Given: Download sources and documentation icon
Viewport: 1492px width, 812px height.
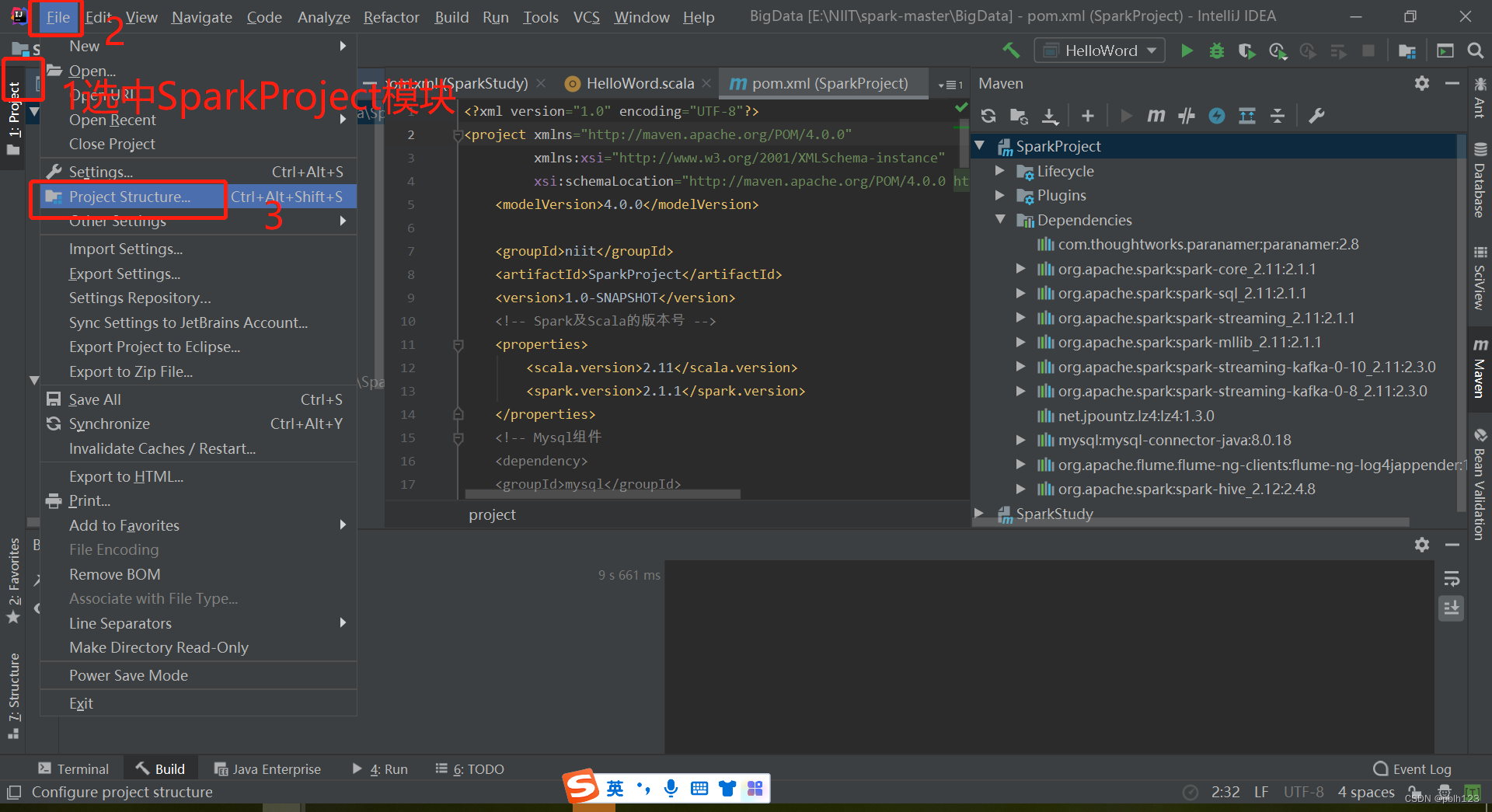Looking at the screenshot, I should click(x=1050, y=116).
